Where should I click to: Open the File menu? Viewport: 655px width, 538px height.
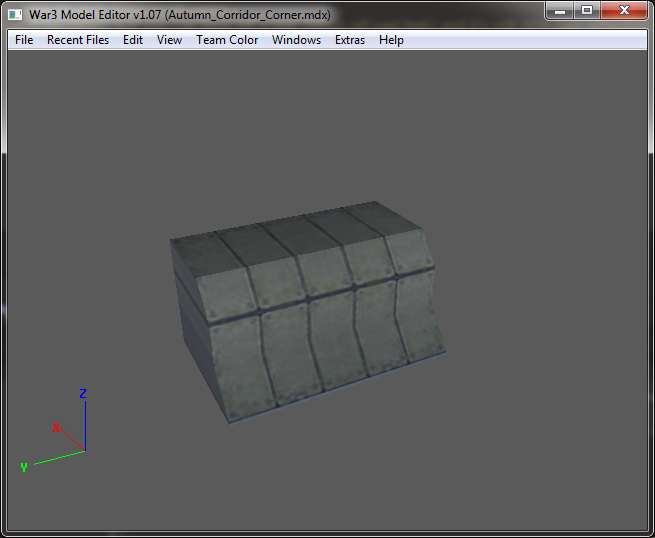(x=24, y=40)
